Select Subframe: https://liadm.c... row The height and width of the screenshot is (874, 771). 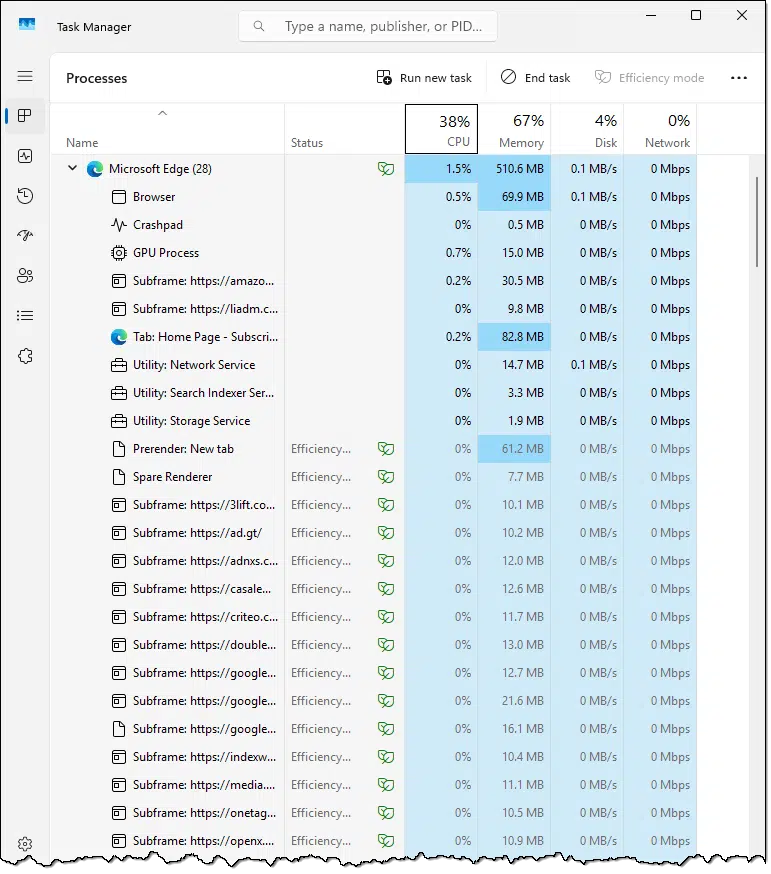coord(374,309)
